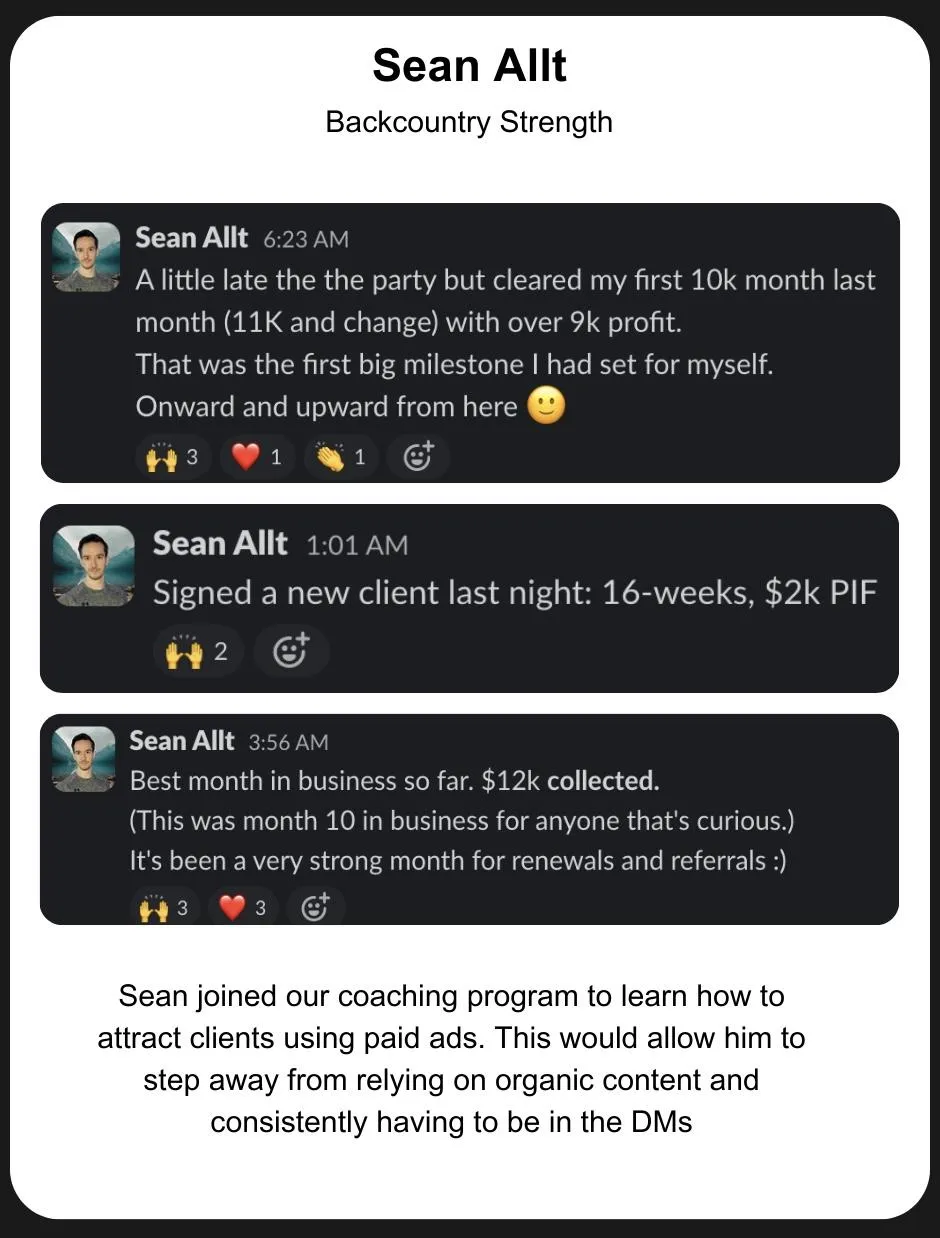940x1238 pixels.
Task: Click raised hands reaction on new client message
Action: click(x=198, y=652)
